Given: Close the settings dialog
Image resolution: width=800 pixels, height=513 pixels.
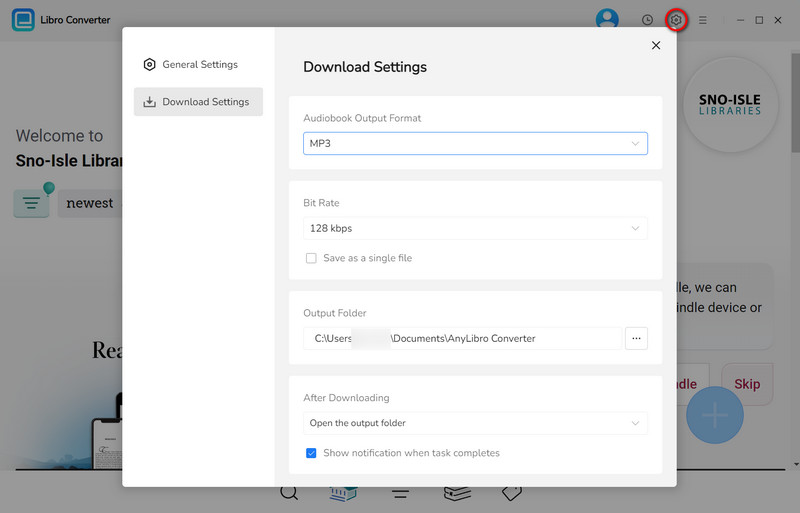Looking at the screenshot, I should 656,45.
